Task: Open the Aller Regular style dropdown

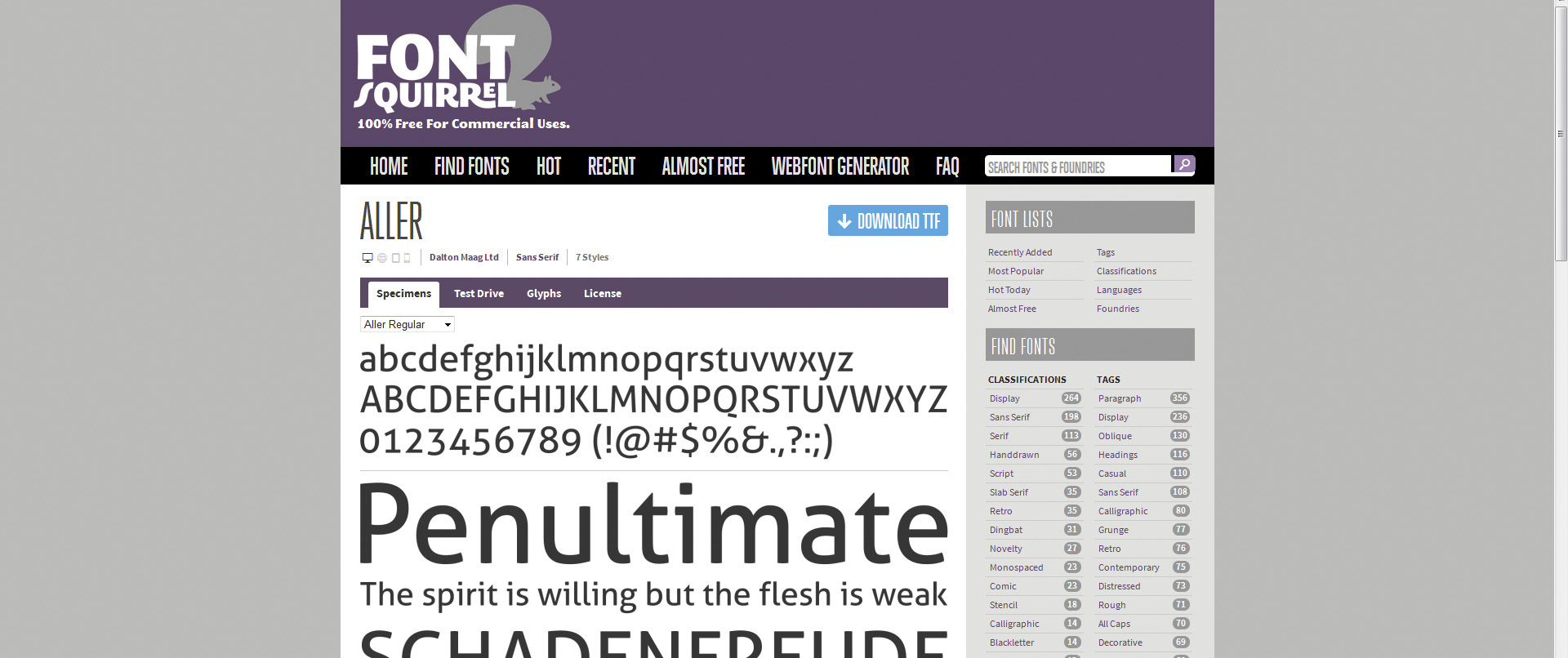Action: tap(407, 324)
